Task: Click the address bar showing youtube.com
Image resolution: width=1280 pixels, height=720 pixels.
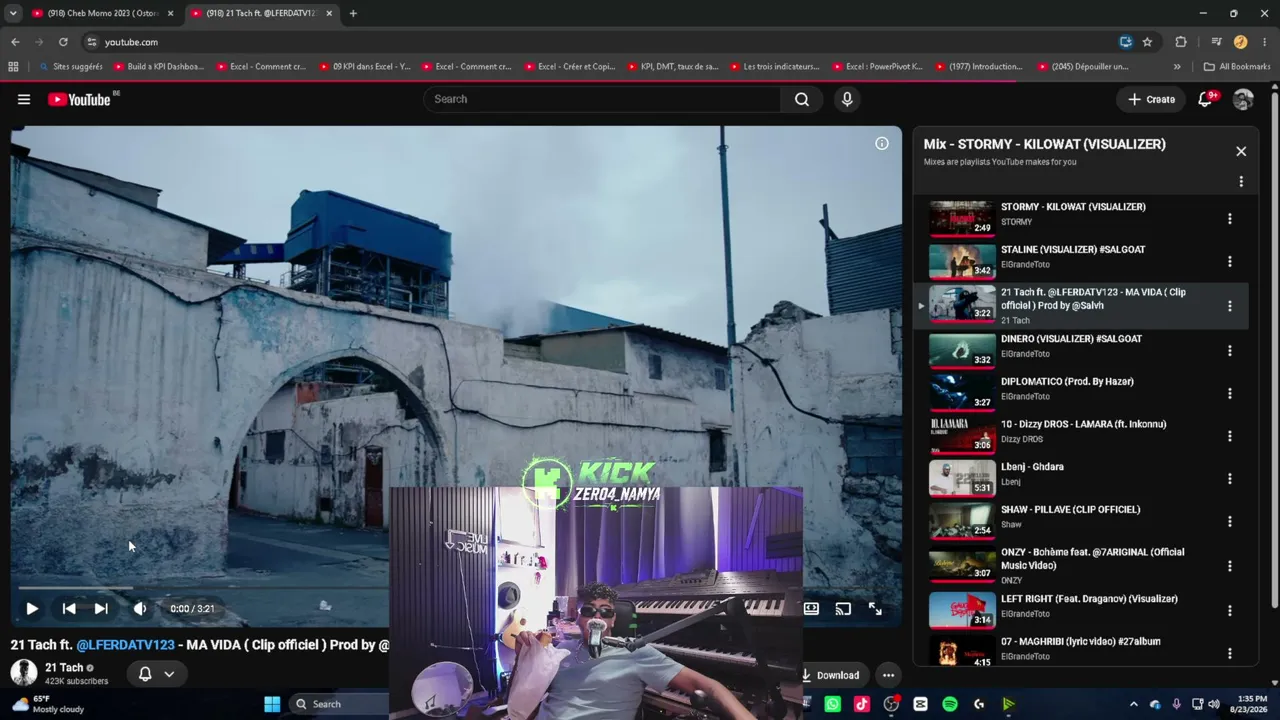Action: [600, 42]
